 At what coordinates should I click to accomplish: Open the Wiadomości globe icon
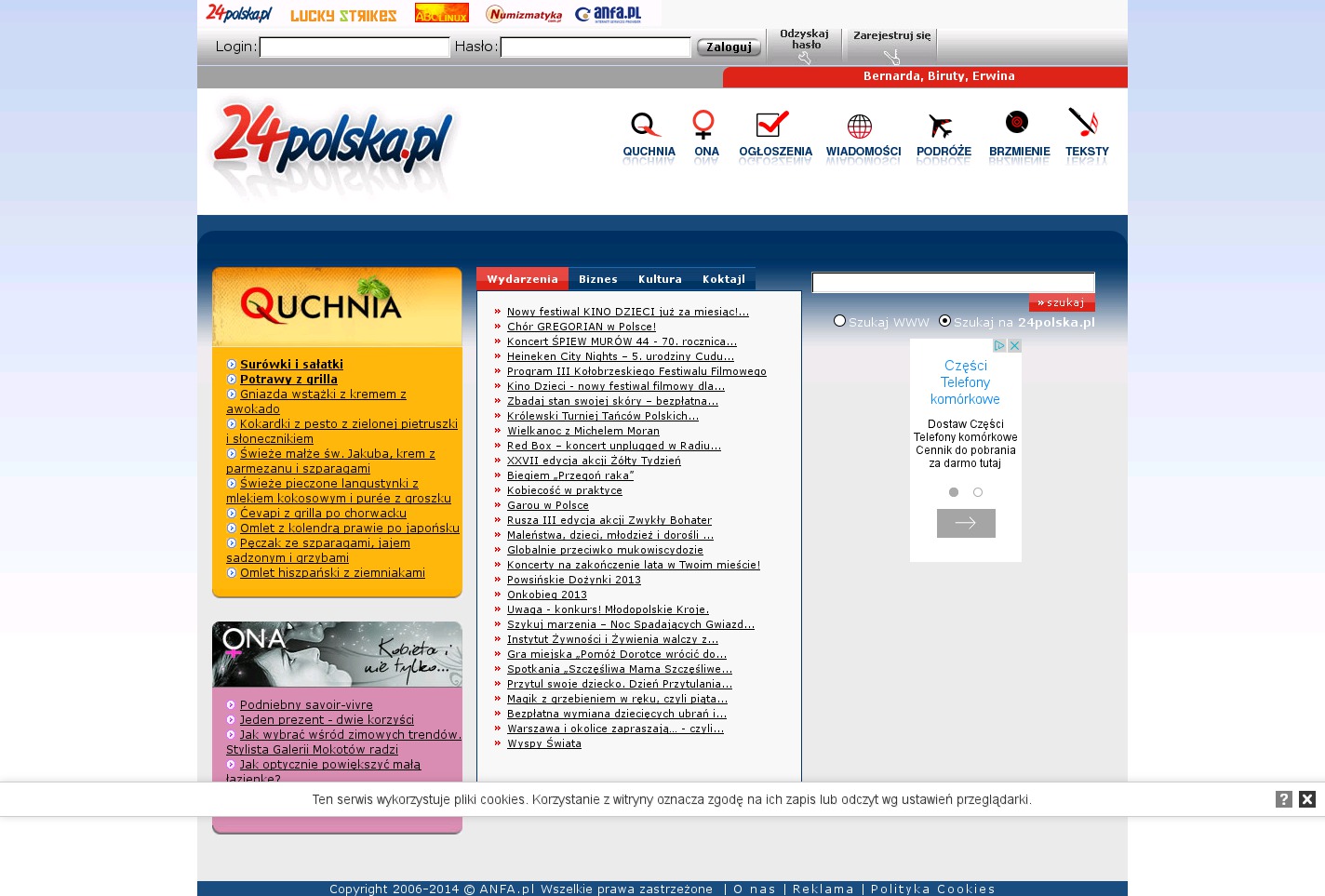(x=860, y=126)
